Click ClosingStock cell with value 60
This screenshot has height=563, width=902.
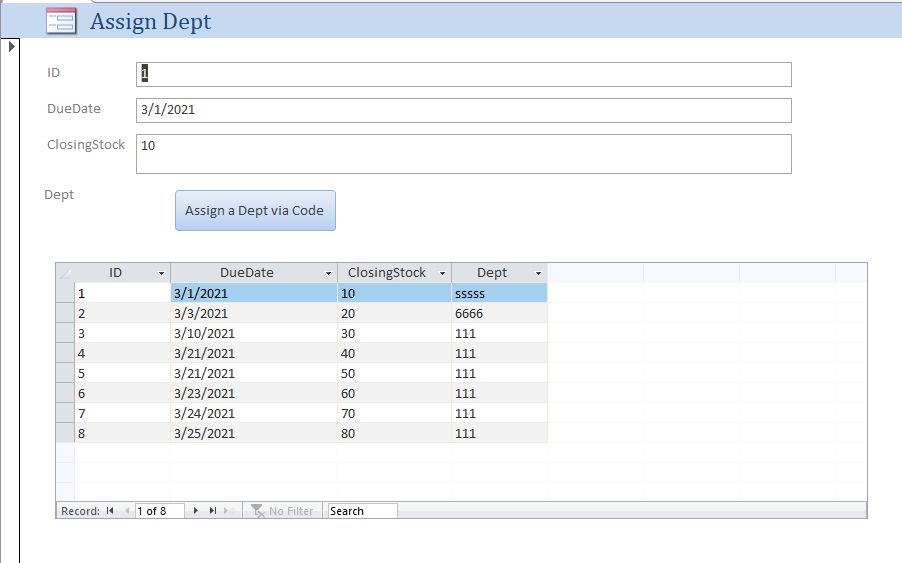tap(394, 393)
